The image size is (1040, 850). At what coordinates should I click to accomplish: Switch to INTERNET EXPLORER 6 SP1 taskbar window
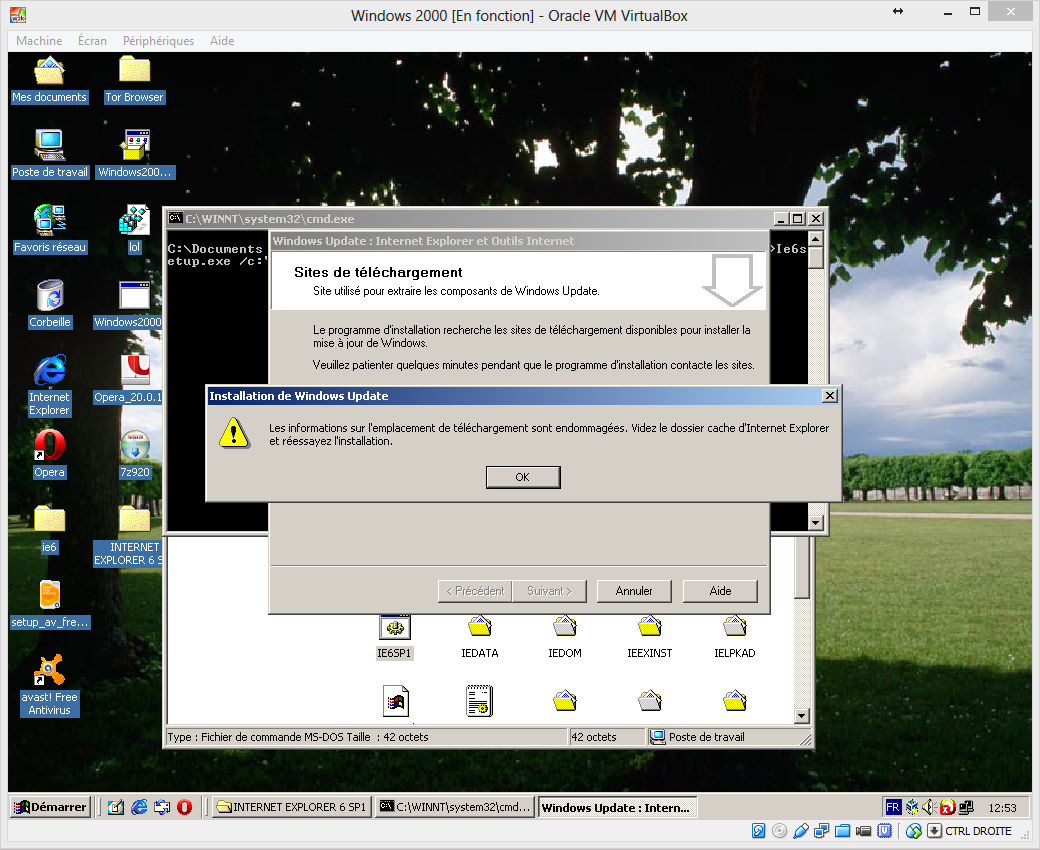click(291, 807)
